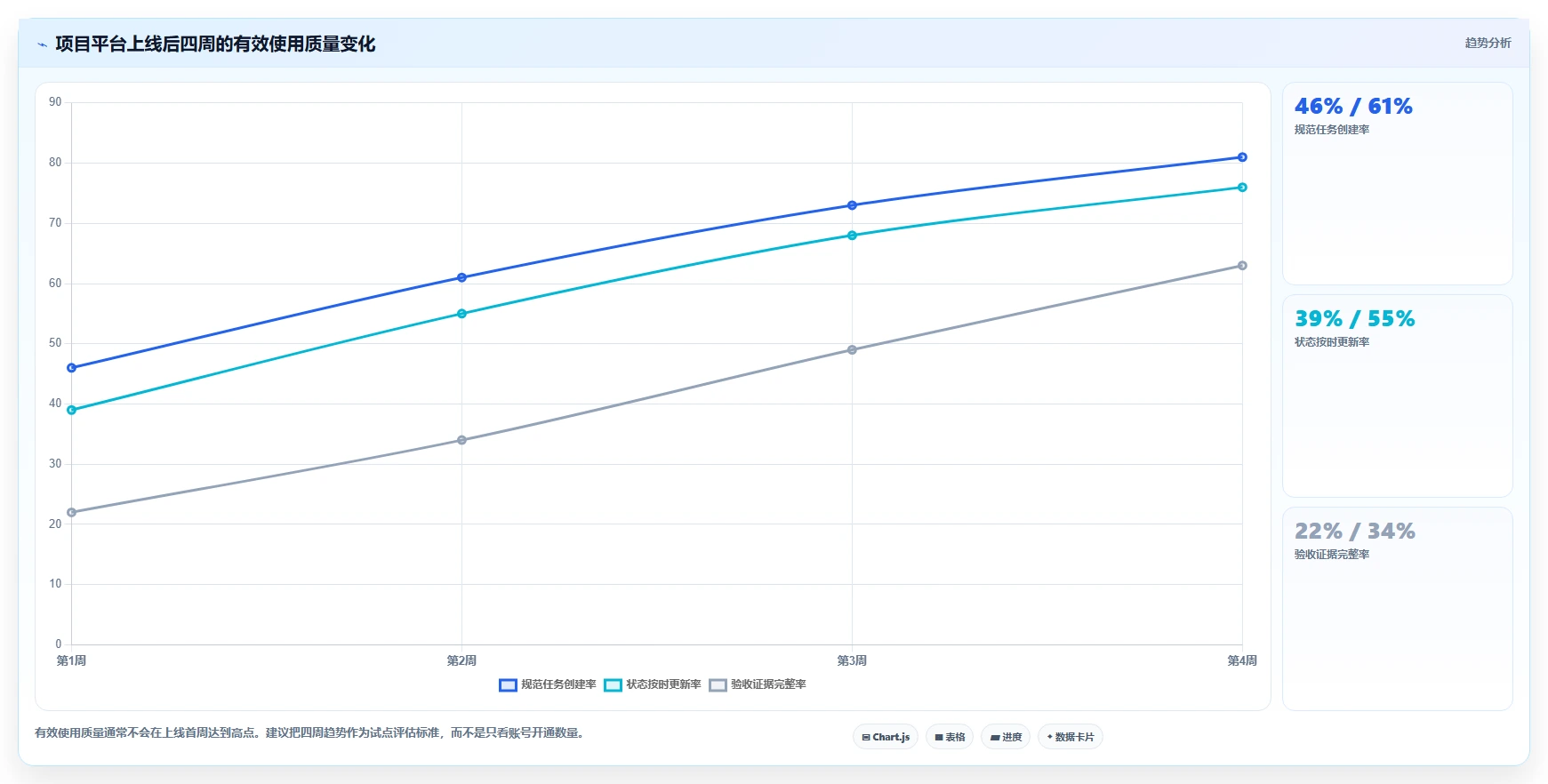The height and width of the screenshot is (784, 1548).
Task: Click the Chart.js tag
Action: click(886, 737)
